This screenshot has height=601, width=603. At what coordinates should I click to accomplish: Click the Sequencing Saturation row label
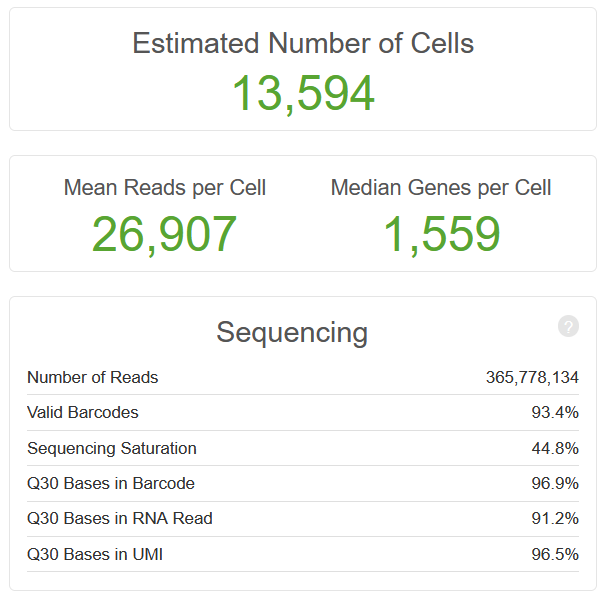pos(112,448)
